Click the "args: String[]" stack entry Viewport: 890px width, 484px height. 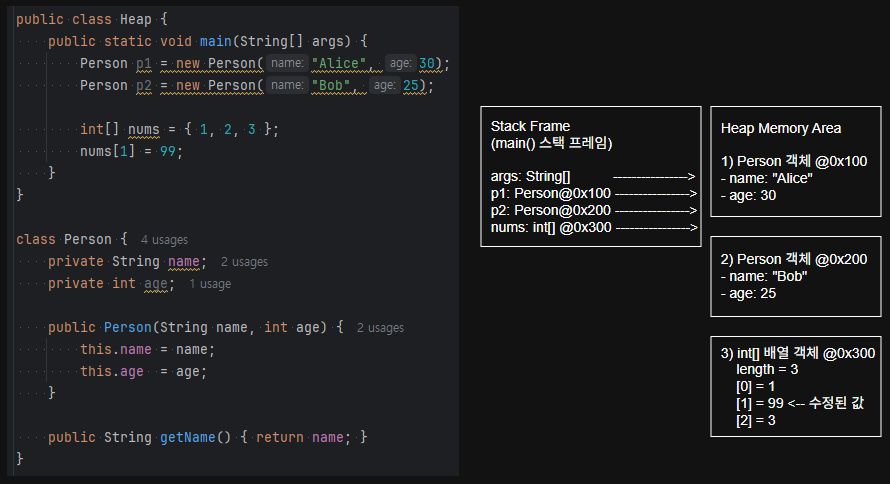pyautogui.click(x=530, y=176)
